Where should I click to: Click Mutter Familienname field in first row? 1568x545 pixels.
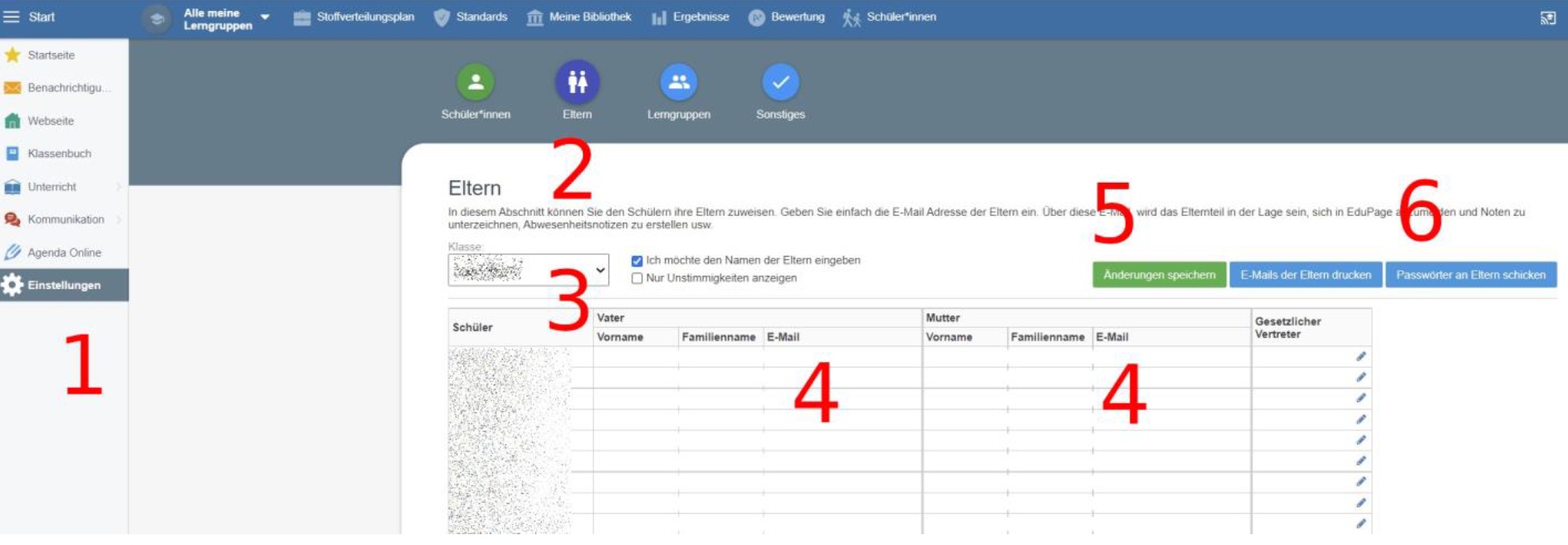click(1050, 356)
